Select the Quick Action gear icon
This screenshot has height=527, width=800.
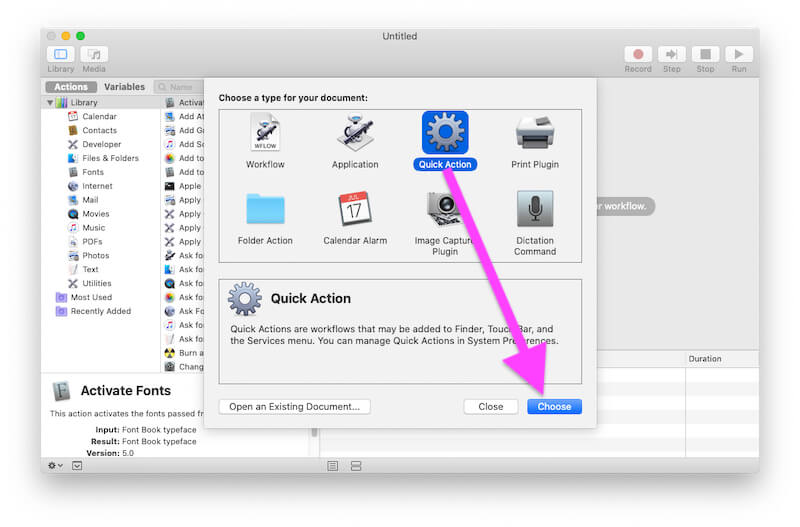(x=445, y=133)
